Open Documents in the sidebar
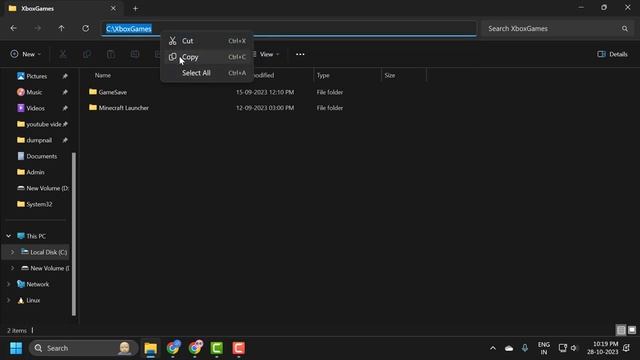The image size is (640, 360). point(42,156)
